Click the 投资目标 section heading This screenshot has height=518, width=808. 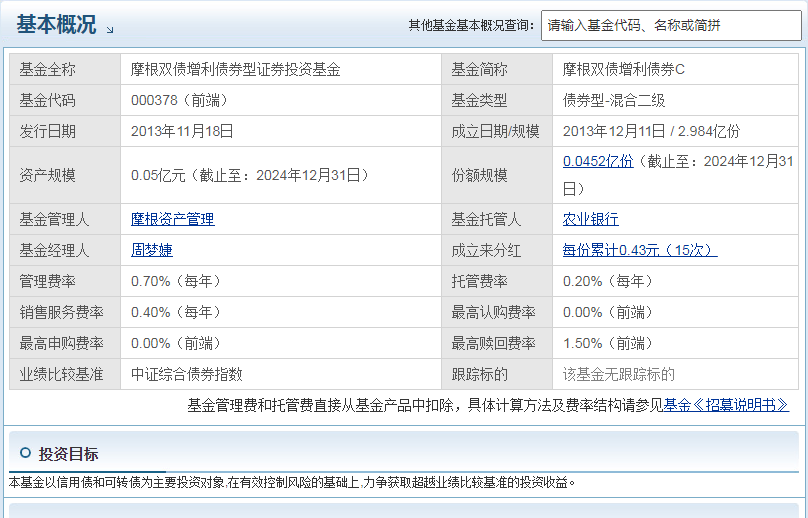68,454
